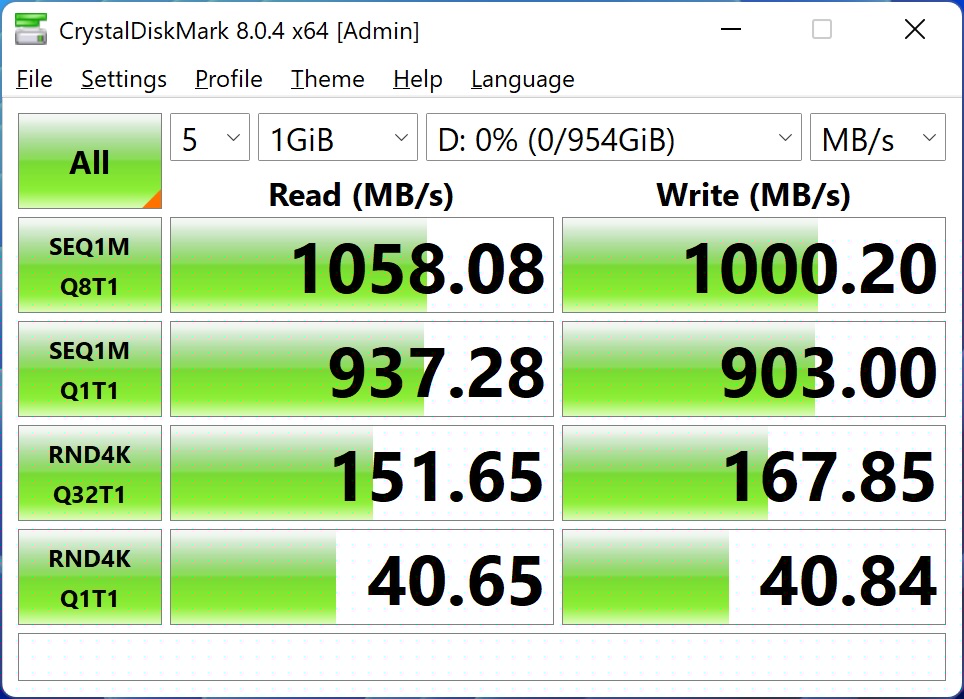
Task: Open the Theme menu
Action: 328,79
